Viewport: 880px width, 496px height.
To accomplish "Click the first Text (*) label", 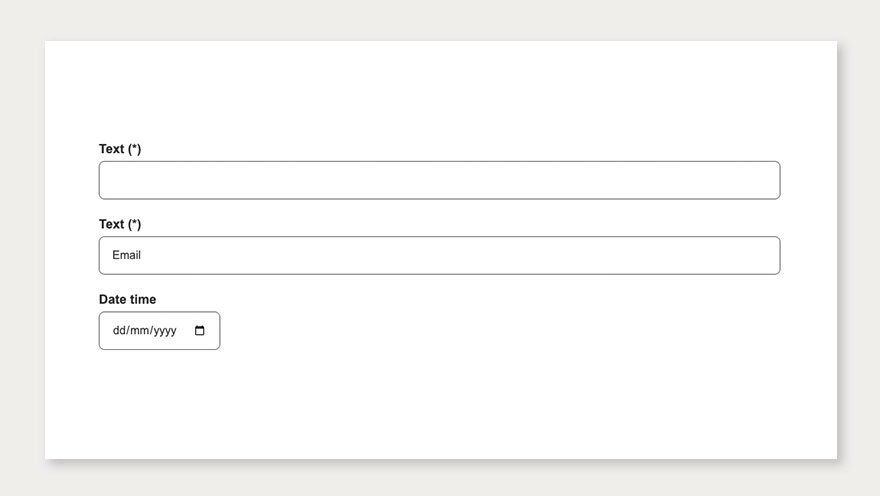I will click(x=119, y=149).
